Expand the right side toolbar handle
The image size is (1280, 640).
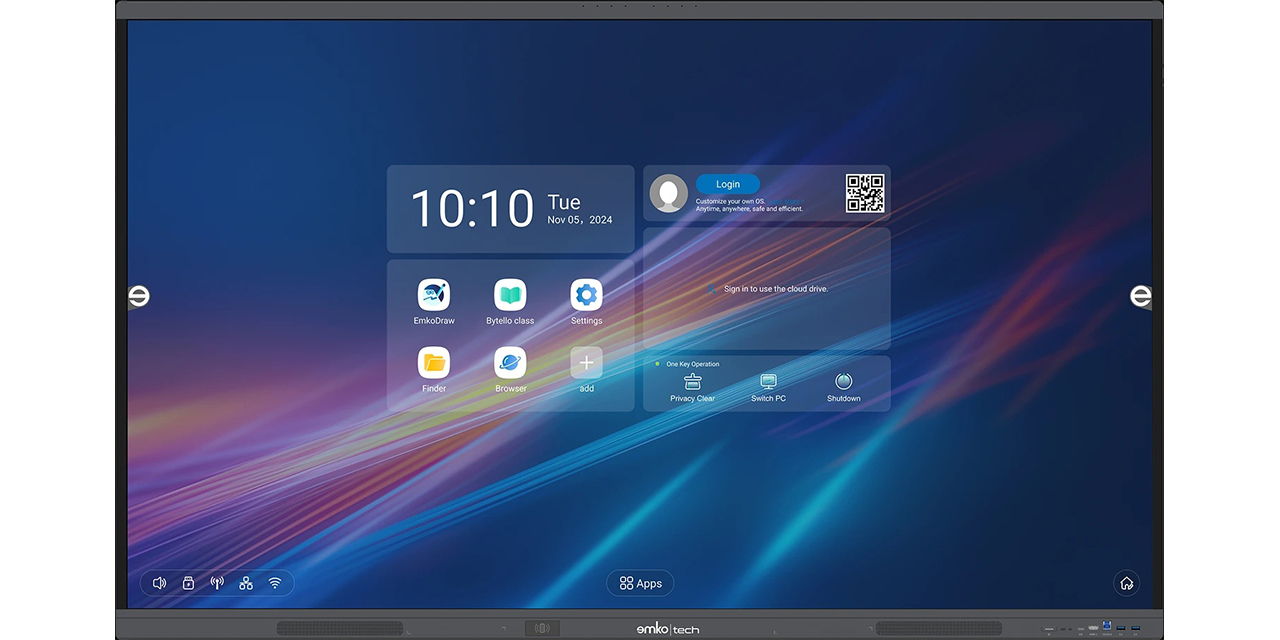pos(1141,296)
